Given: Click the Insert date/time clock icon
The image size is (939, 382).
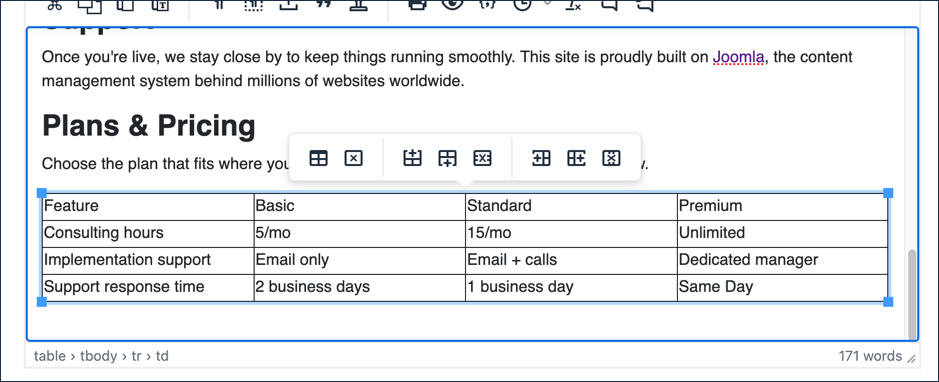Looking at the screenshot, I should [522, 5].
